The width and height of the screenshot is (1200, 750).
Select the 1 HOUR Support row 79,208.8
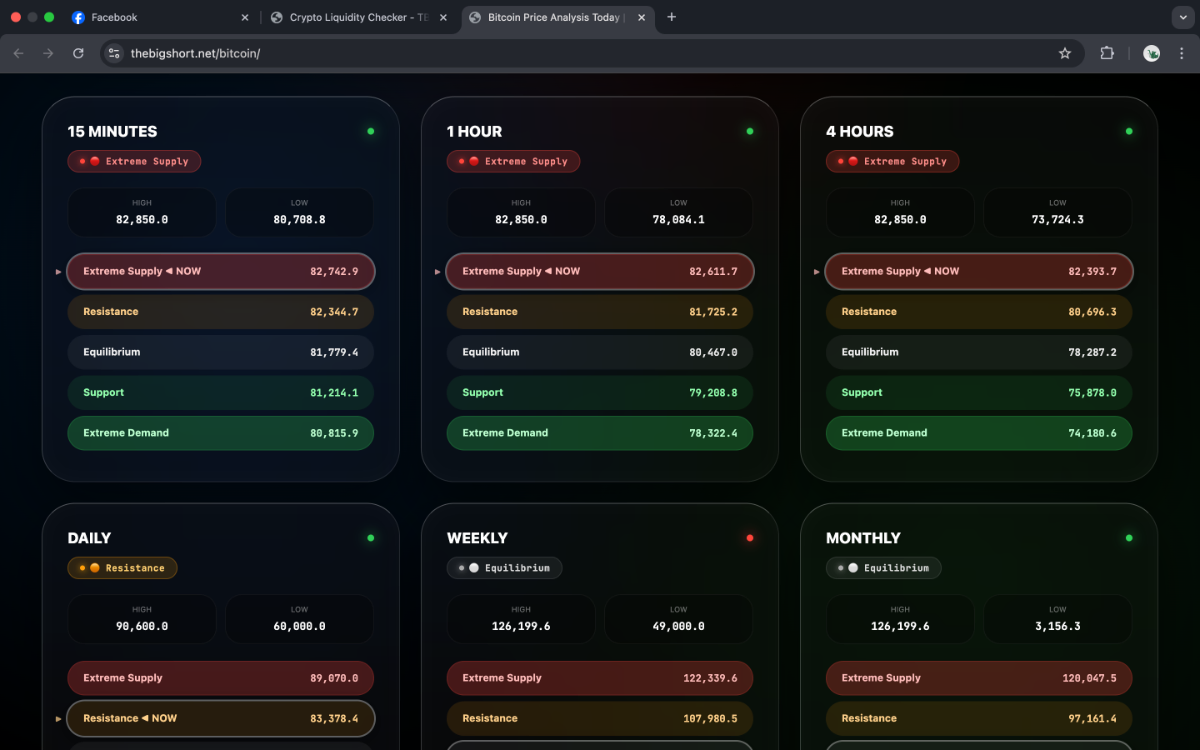coord(600,393)
